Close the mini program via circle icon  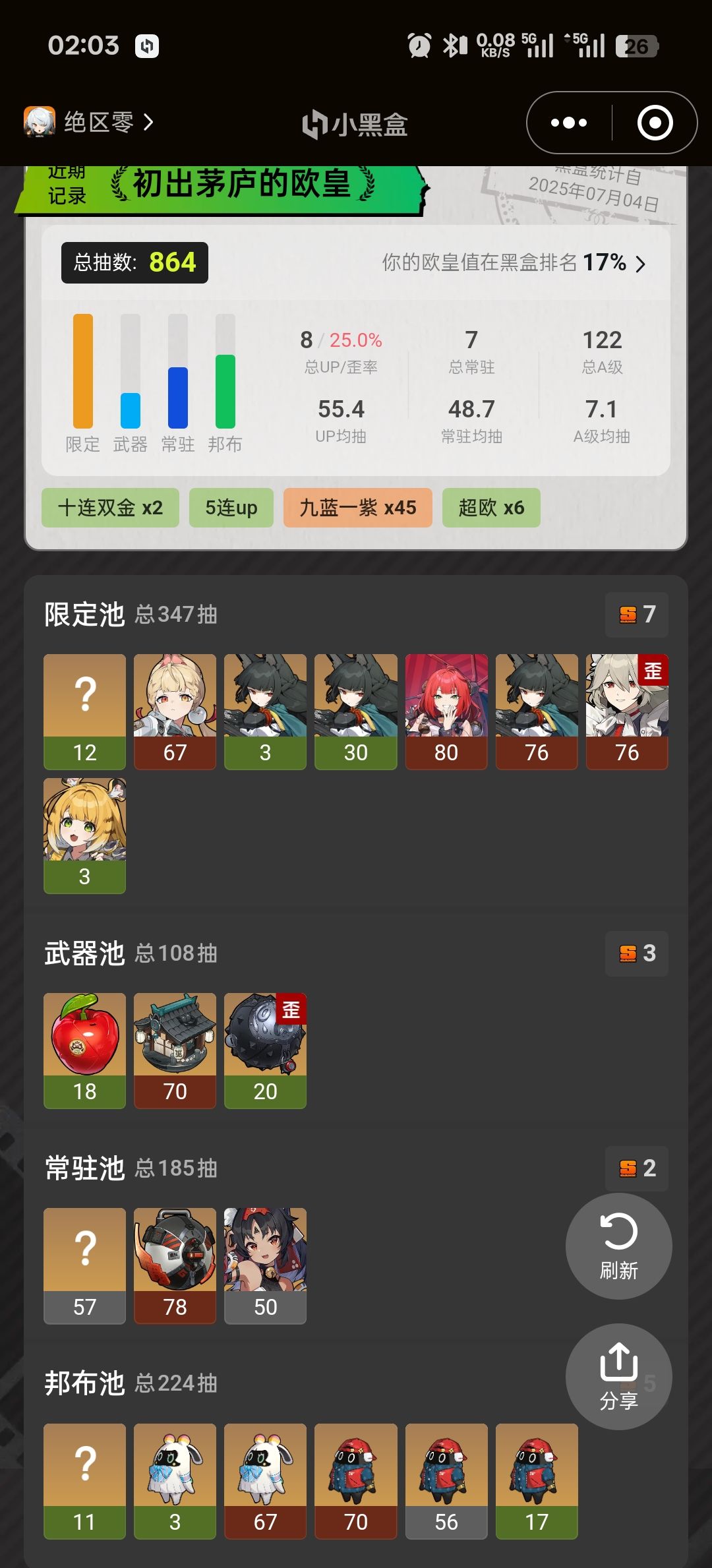655,123
